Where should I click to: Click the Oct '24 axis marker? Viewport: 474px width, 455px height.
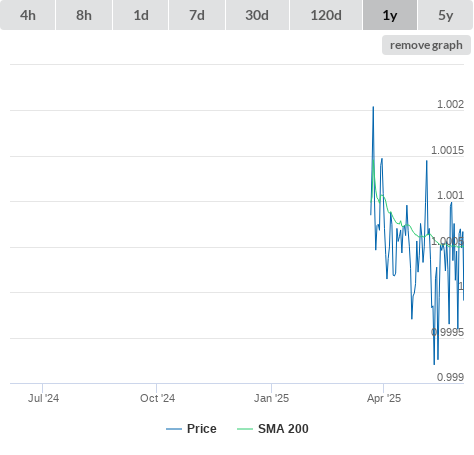click(x=157, y=398)
